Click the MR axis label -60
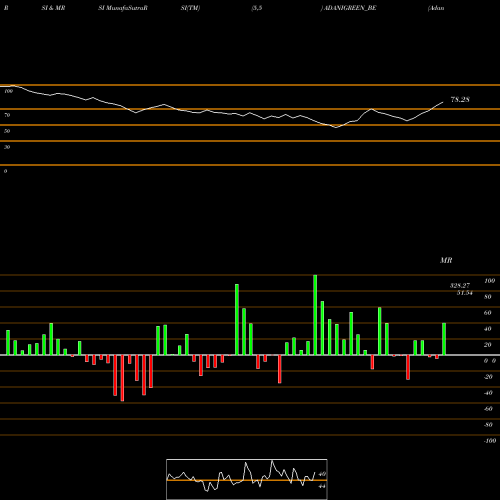 coord(488,409)
